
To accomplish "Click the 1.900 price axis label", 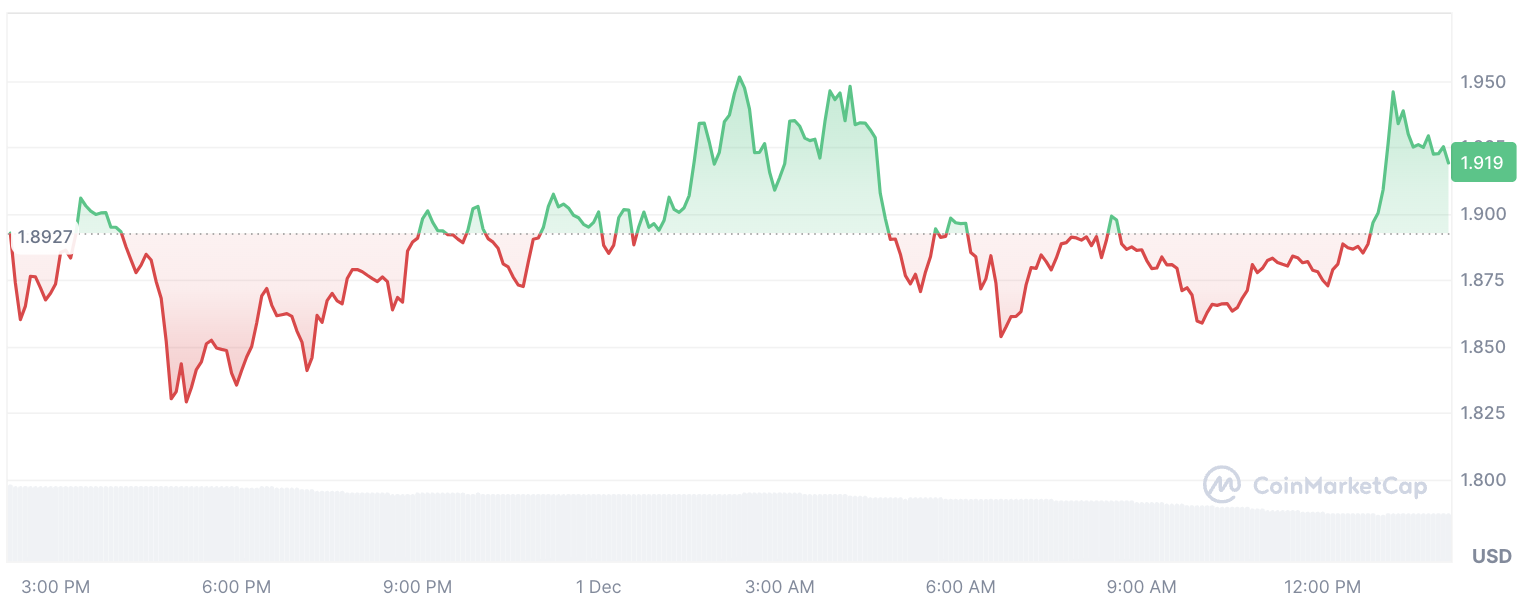I will click(x=1482, y=214).
